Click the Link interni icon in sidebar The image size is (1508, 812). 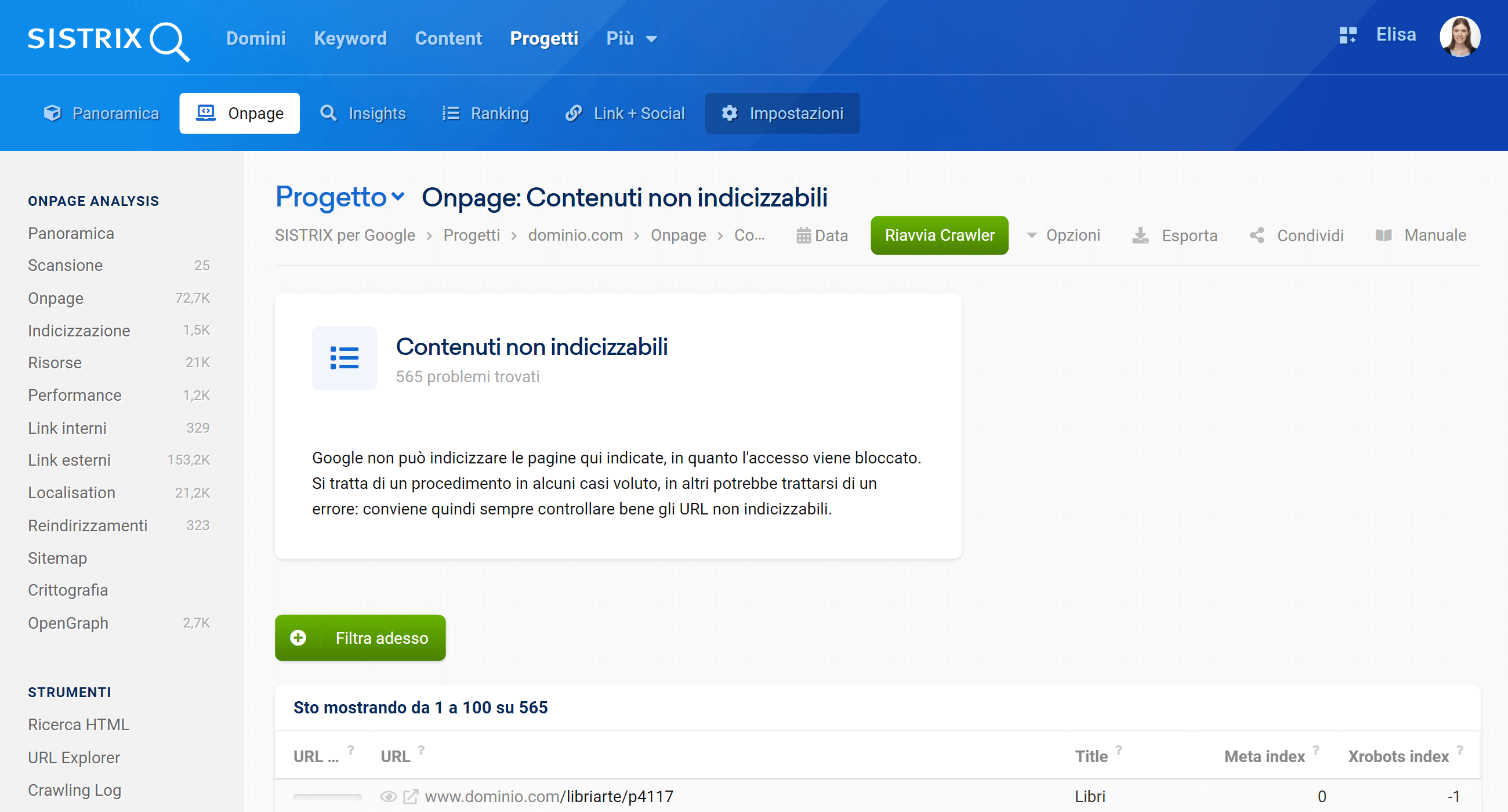[x=67, y=427]
